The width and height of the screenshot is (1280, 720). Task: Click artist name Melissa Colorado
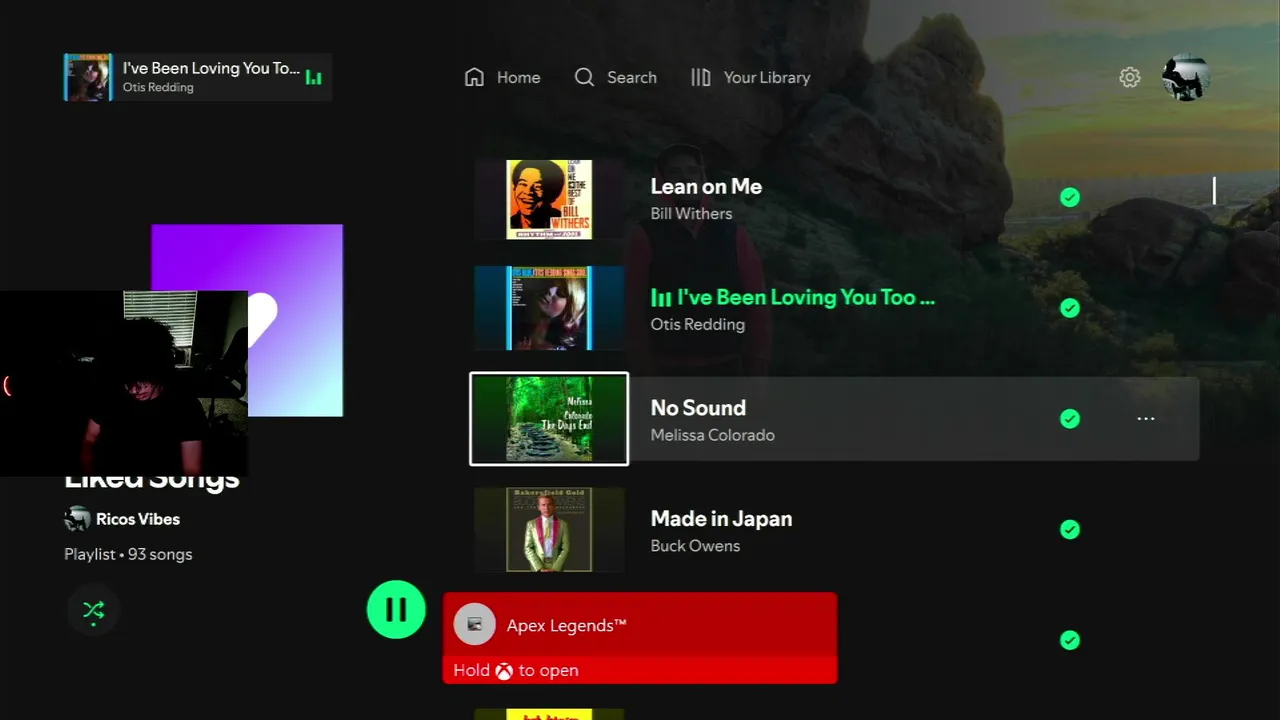click(712, 435)
